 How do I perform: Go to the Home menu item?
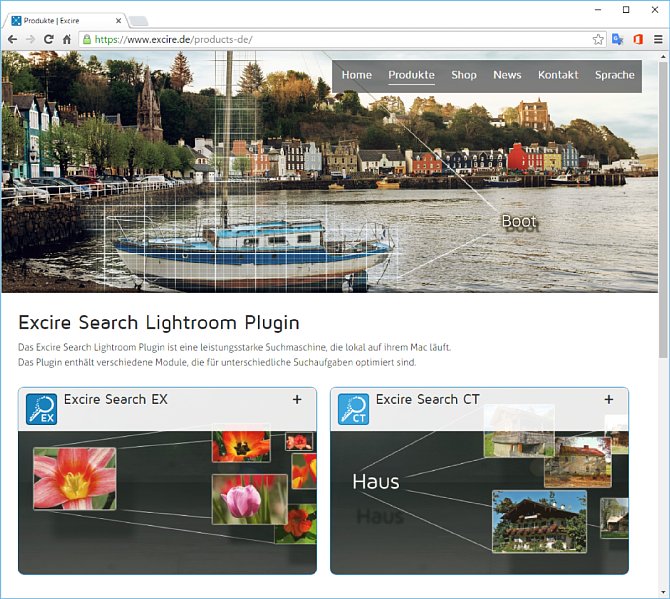356,75
